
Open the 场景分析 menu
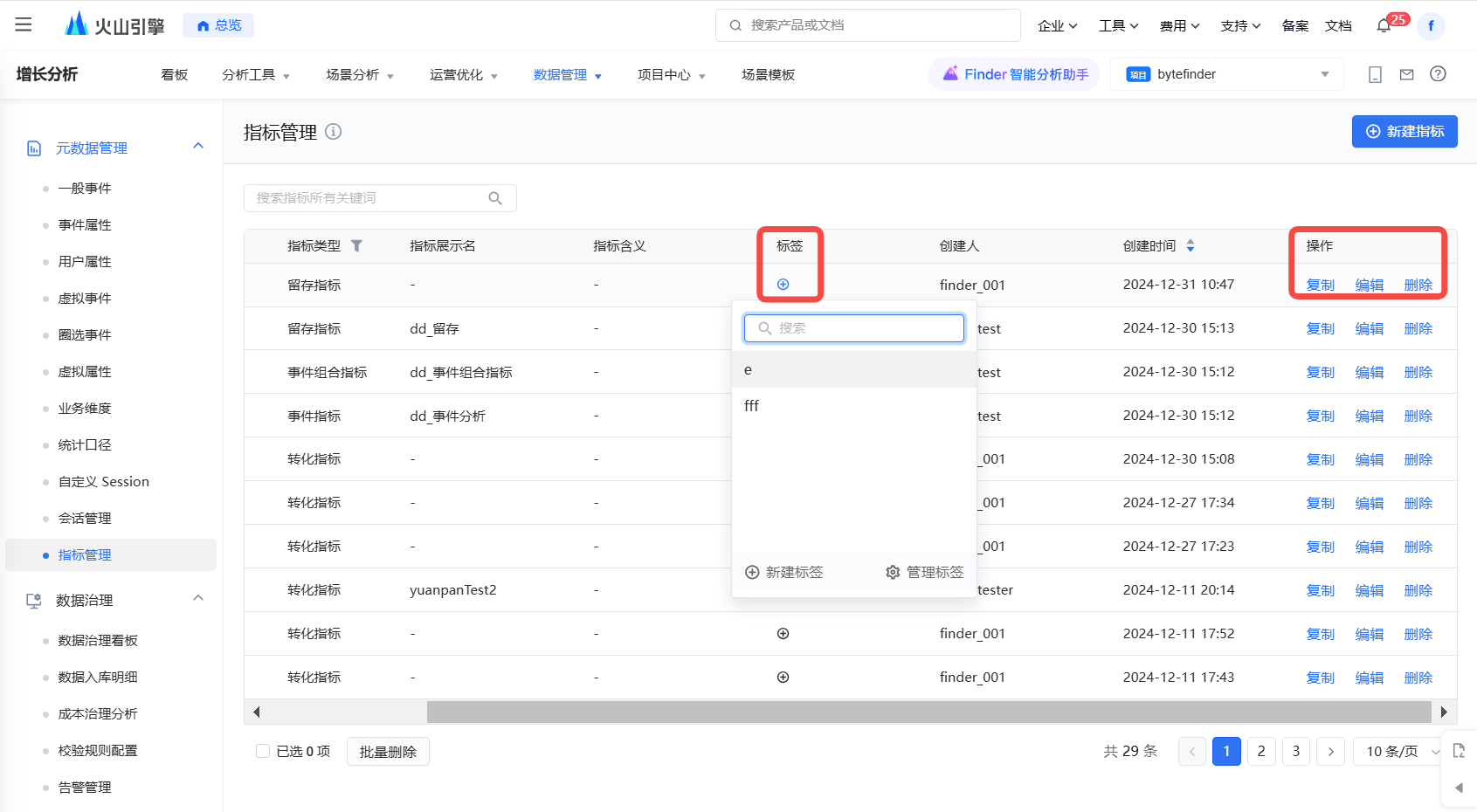click(x=360, y=75)
